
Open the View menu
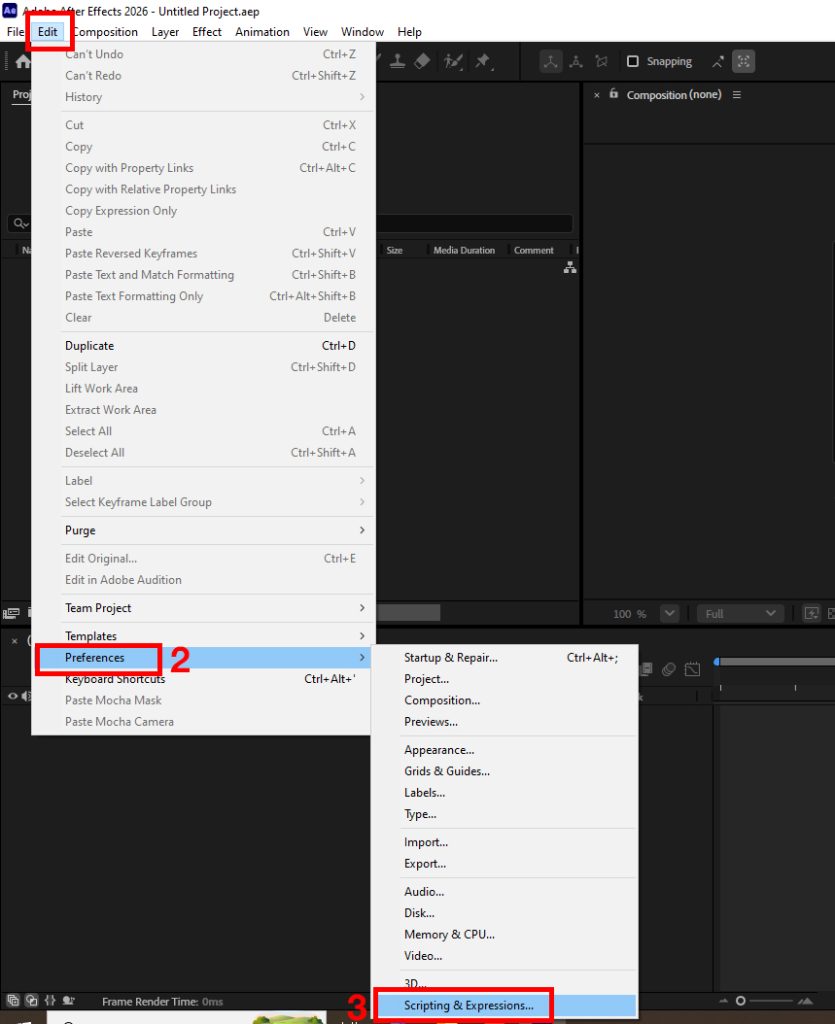pyautogui.click(x=315, y=31)
